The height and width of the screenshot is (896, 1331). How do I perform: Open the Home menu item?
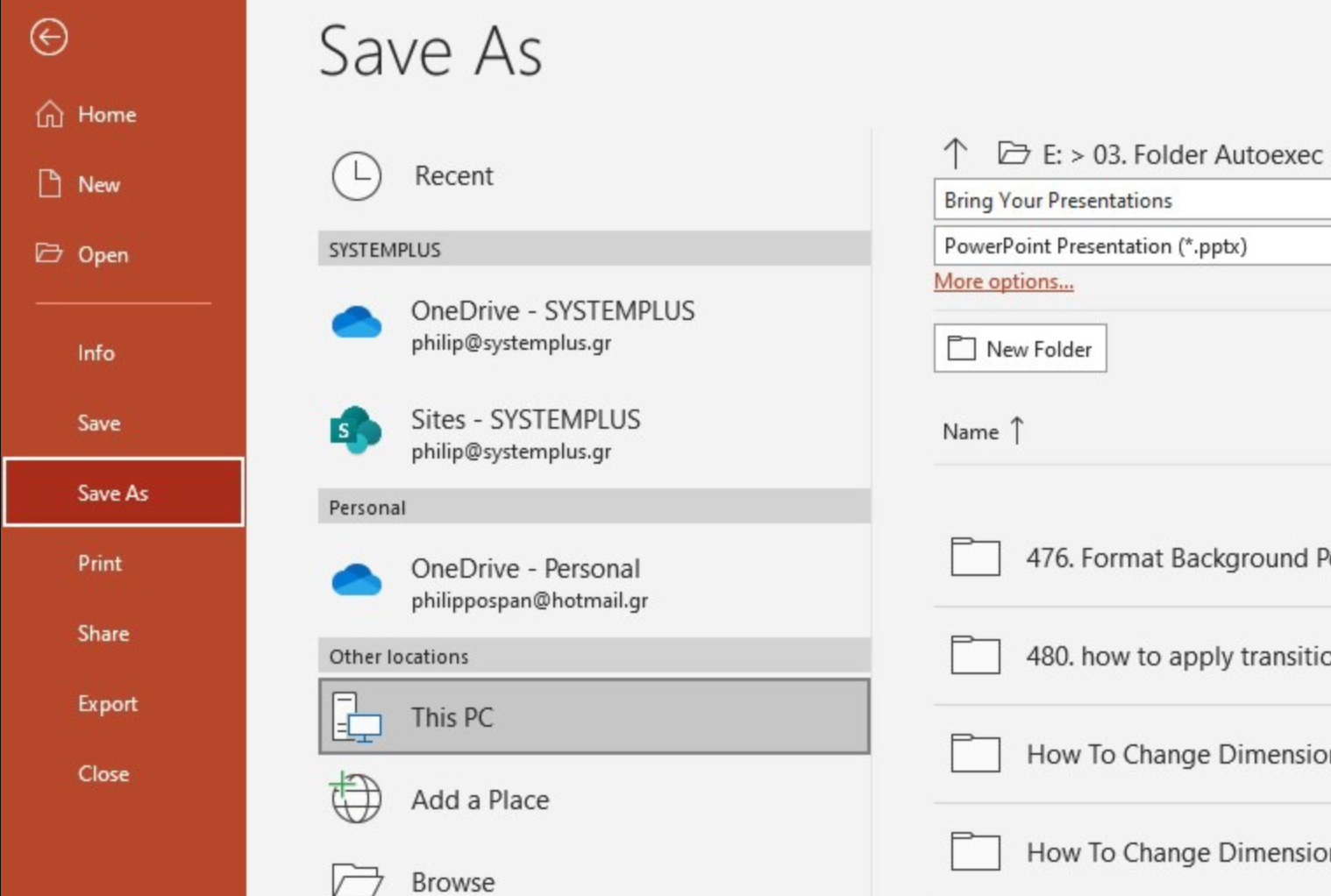tap(123, 114)
